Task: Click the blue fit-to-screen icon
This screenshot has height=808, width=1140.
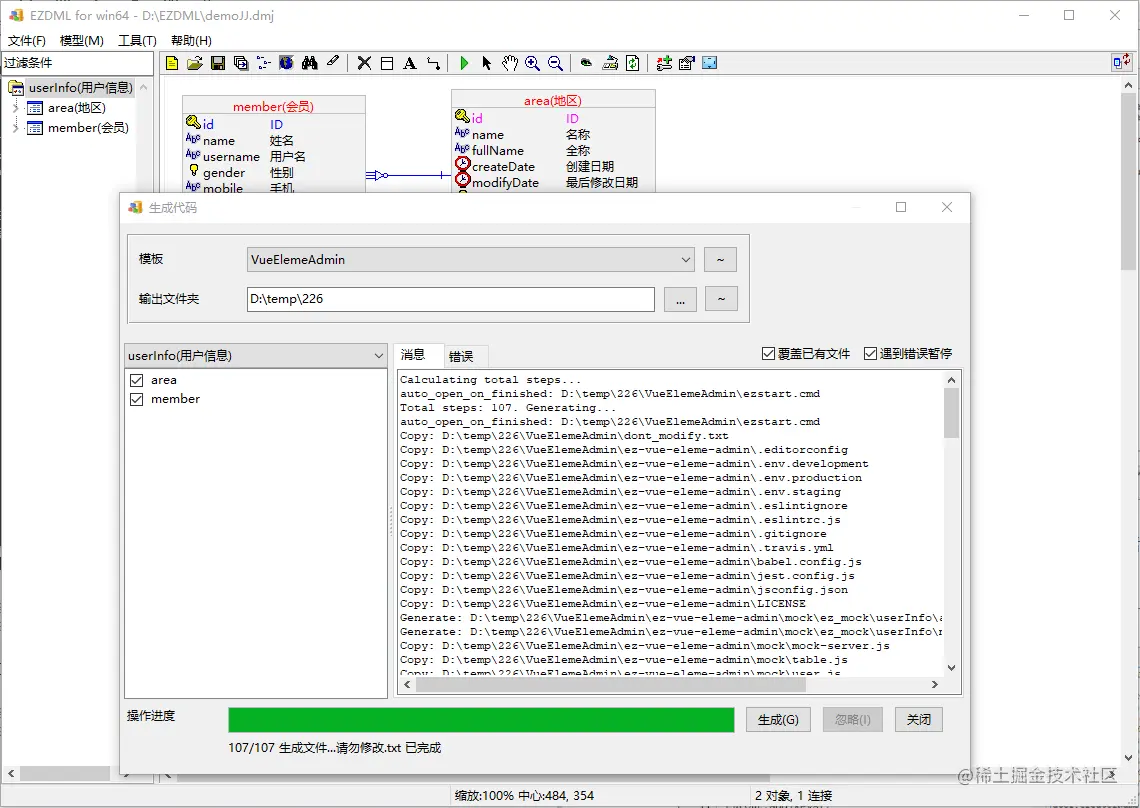Action: click(x=710, y=63)
